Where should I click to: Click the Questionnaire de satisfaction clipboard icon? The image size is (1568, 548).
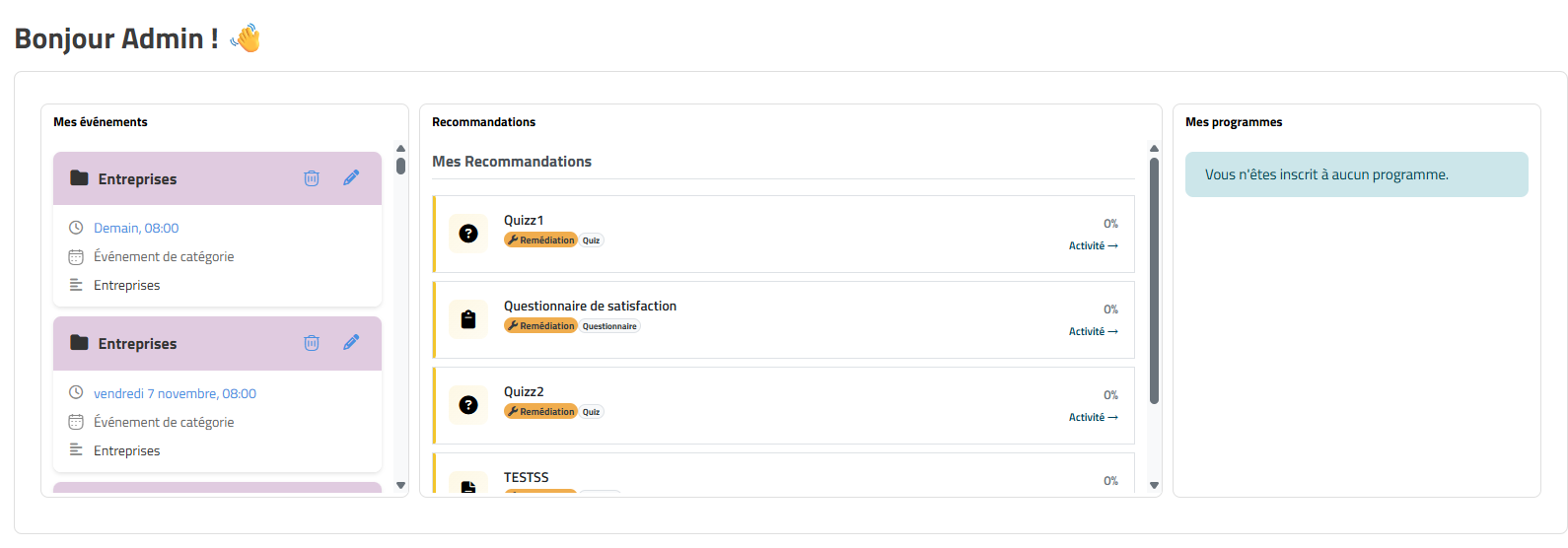coord(468,319)
